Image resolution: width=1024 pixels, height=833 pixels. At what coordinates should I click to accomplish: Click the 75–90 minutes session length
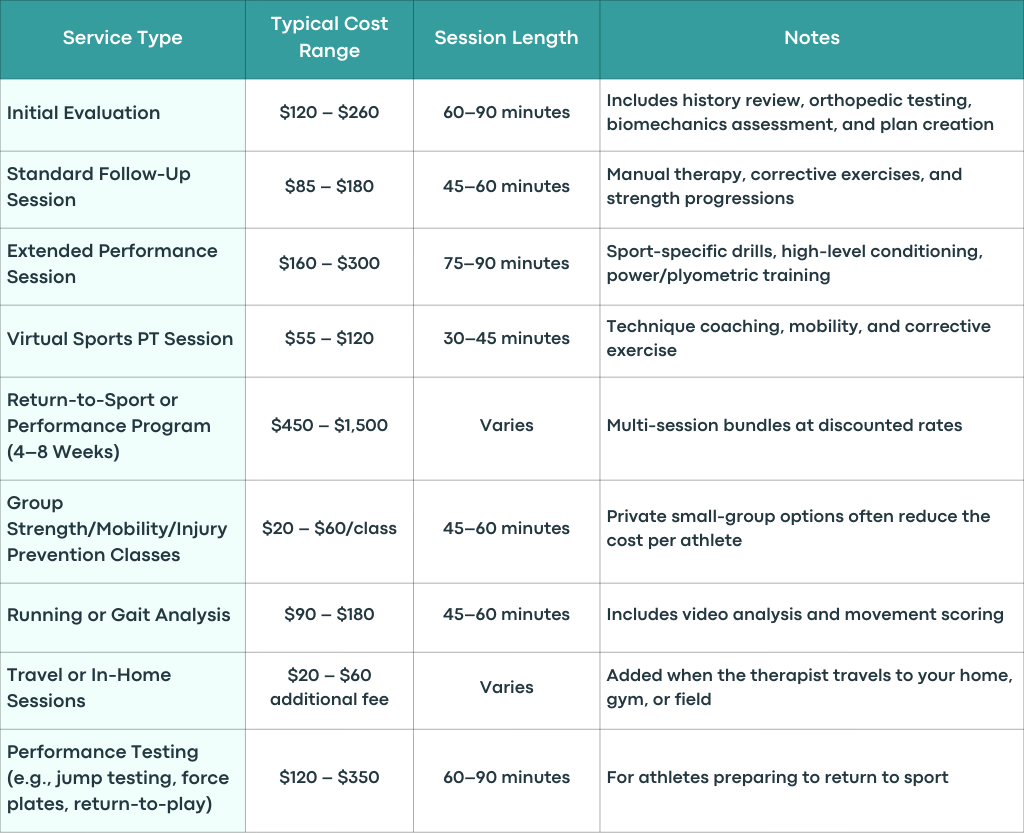(506, 263)
